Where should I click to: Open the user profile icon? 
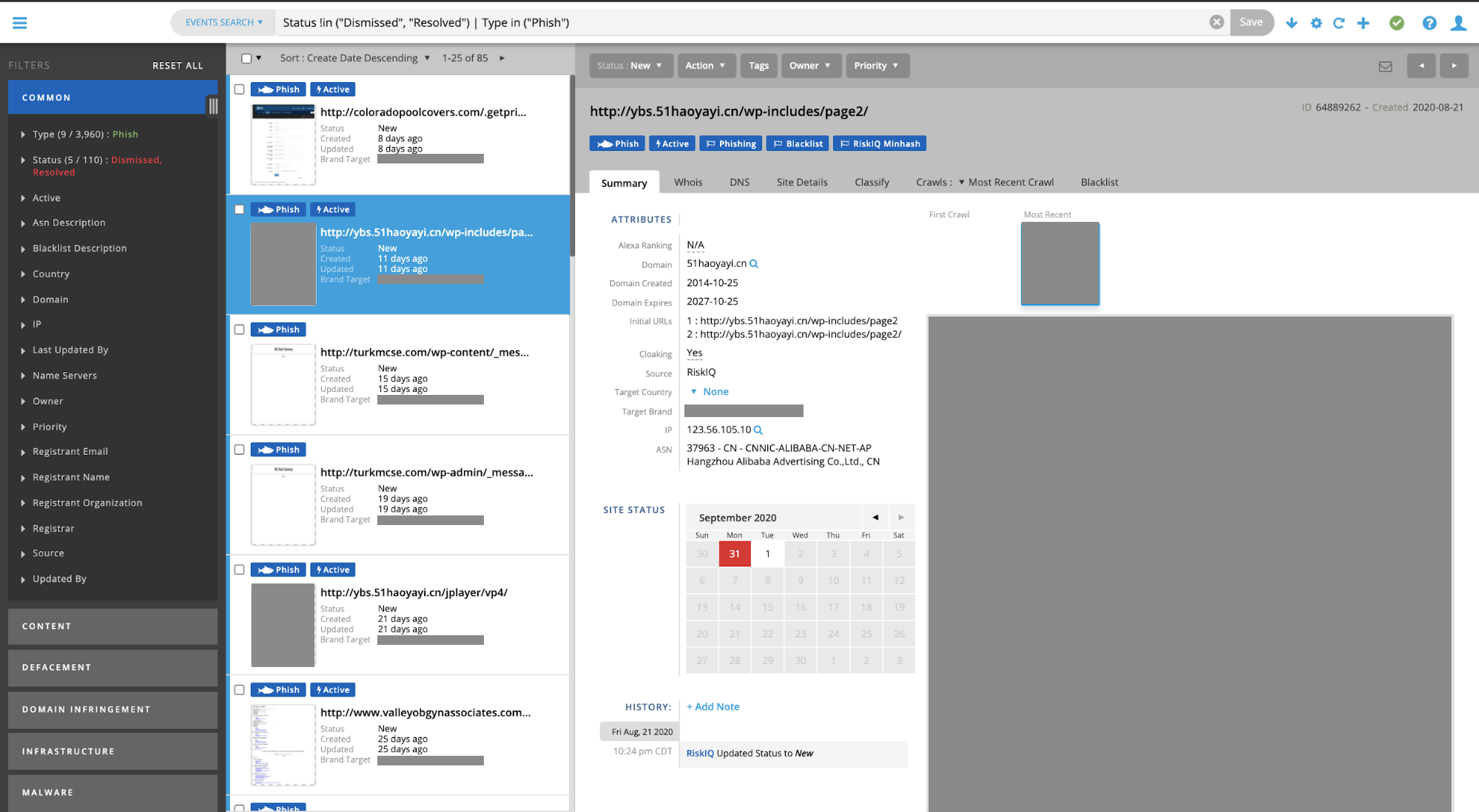(x=1458, y=23)
